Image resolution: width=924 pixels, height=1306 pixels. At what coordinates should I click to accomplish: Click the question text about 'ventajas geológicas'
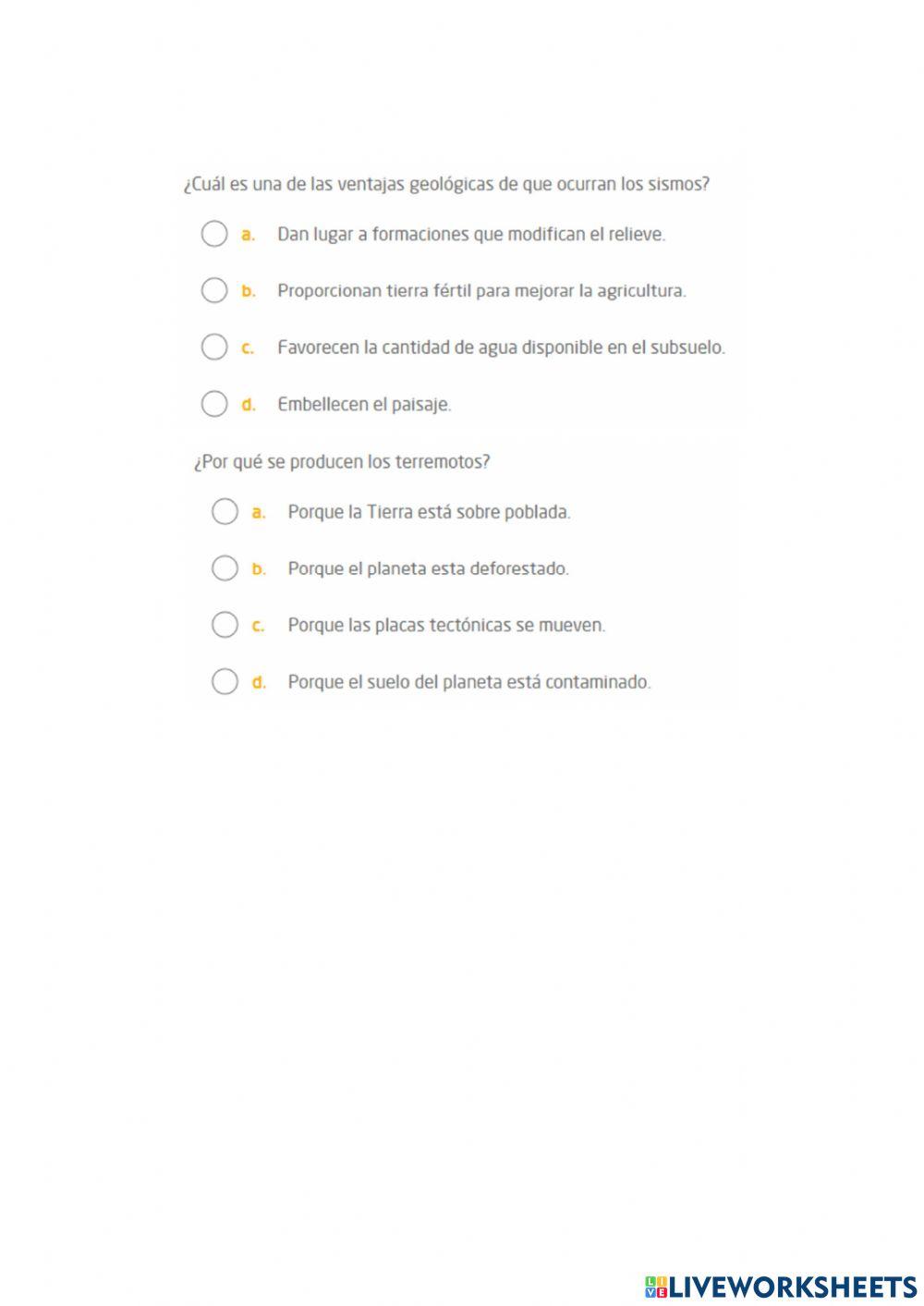coord(446,184)
